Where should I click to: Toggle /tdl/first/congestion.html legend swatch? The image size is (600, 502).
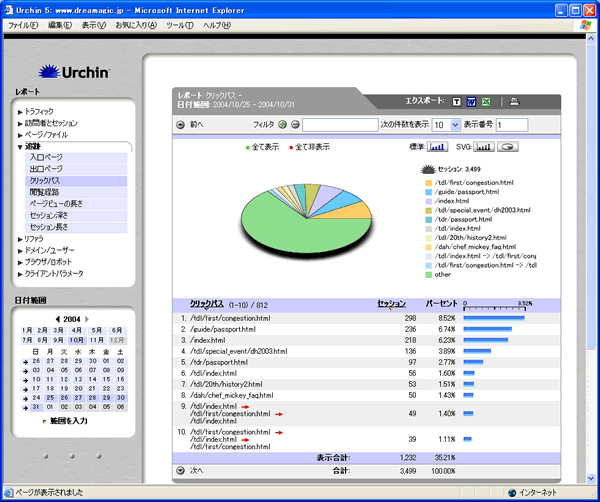click(429, 183)
